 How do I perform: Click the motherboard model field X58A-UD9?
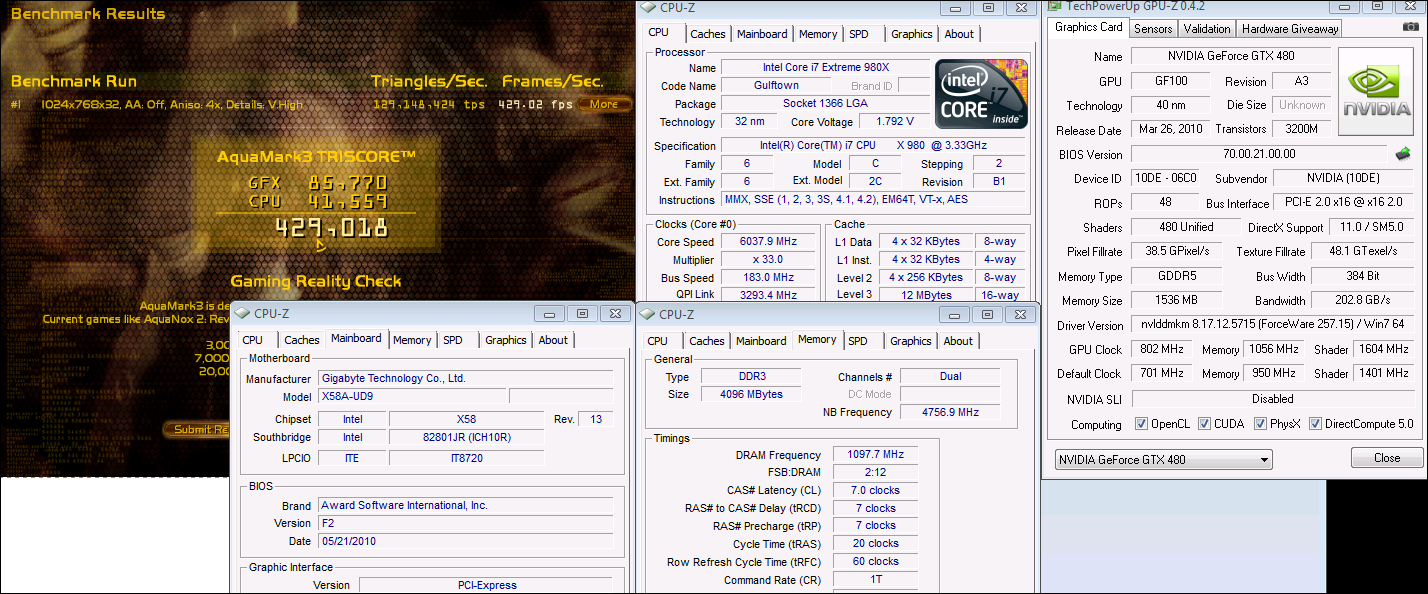pyautogui.click(x=413, y=396)
